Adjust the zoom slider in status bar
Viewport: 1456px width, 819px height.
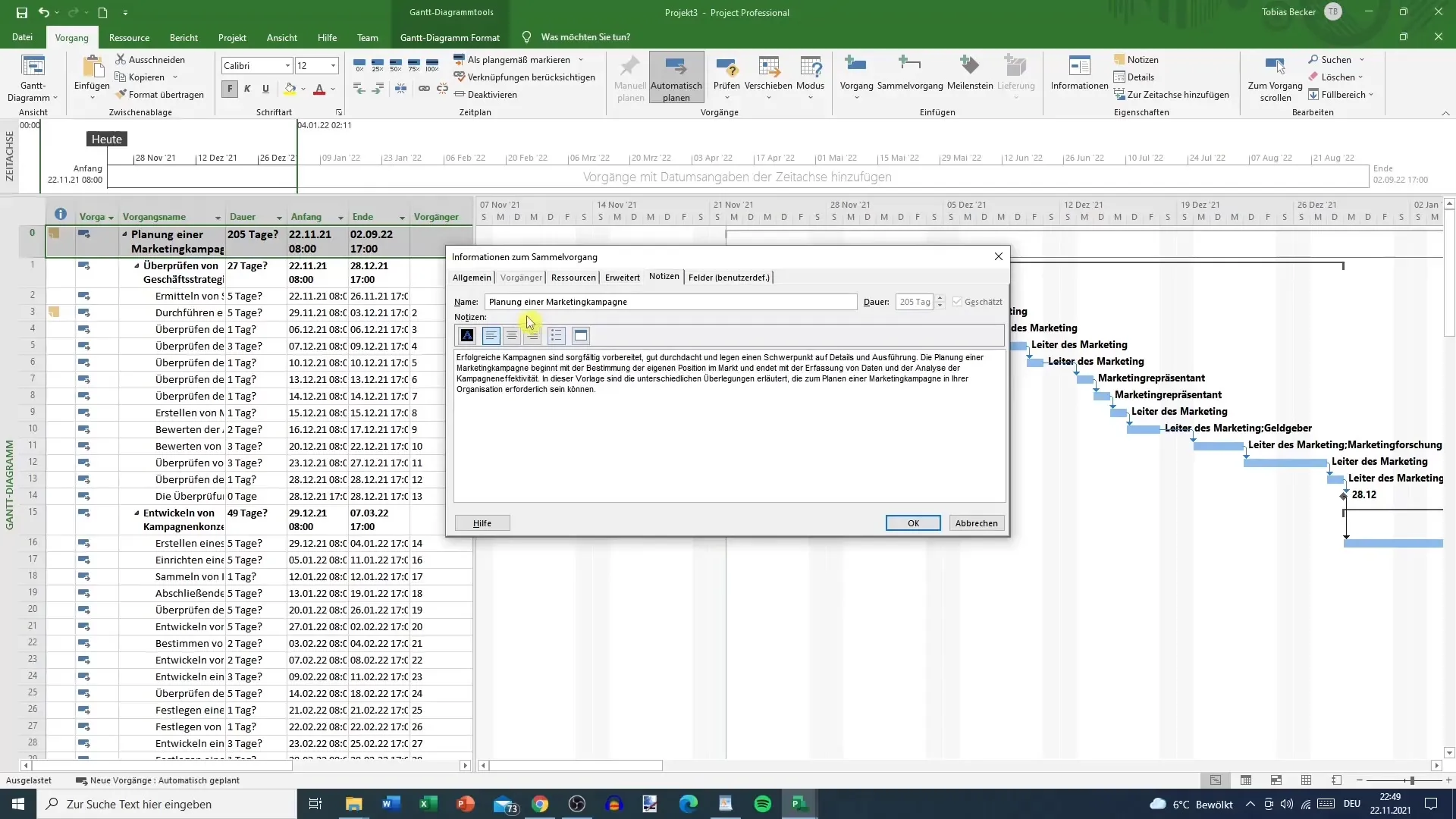click(1411, 780)
